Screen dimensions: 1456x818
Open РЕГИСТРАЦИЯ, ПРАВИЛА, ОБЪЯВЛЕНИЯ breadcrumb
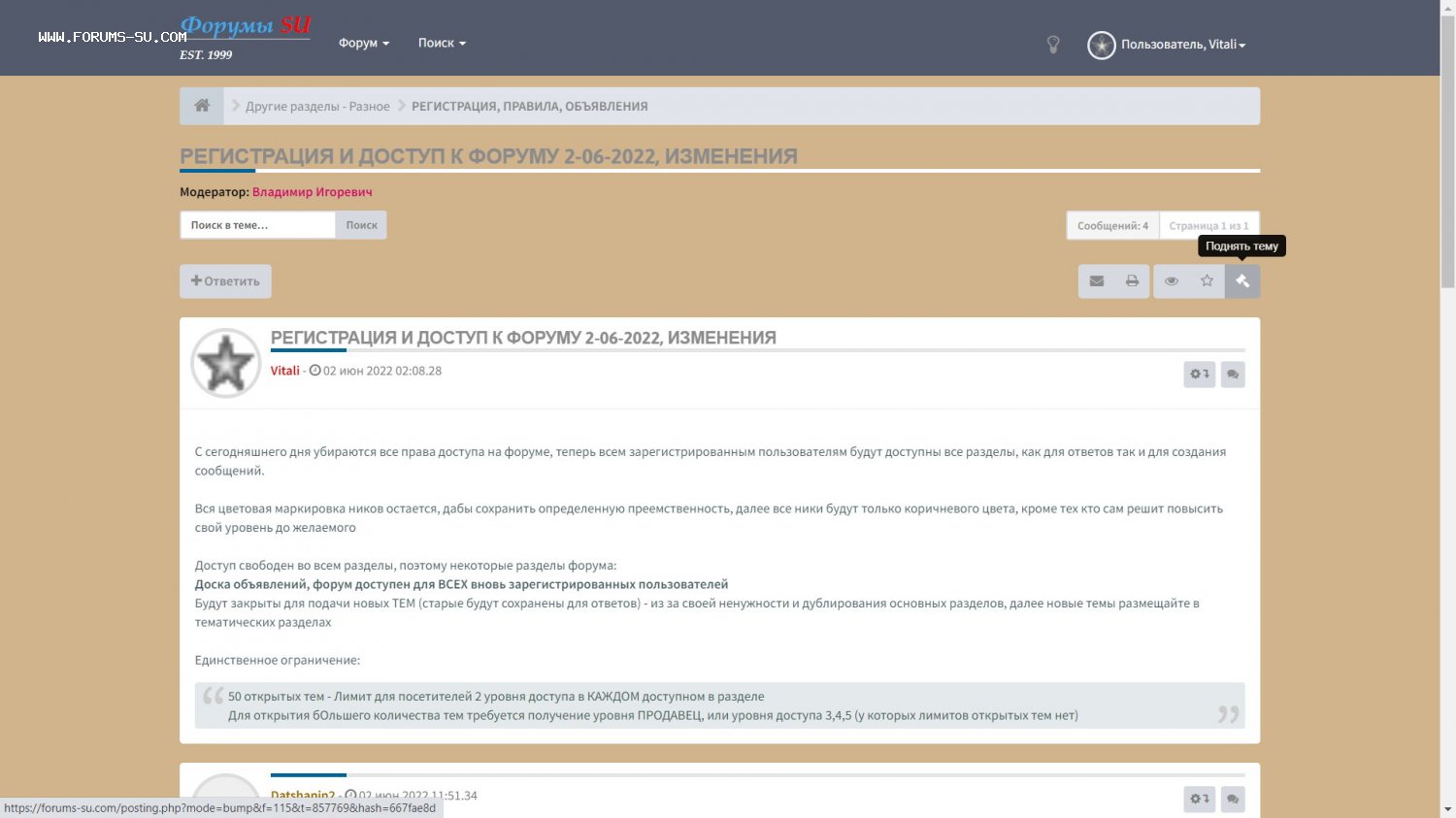pyautogui.click(x=529, y=107)
